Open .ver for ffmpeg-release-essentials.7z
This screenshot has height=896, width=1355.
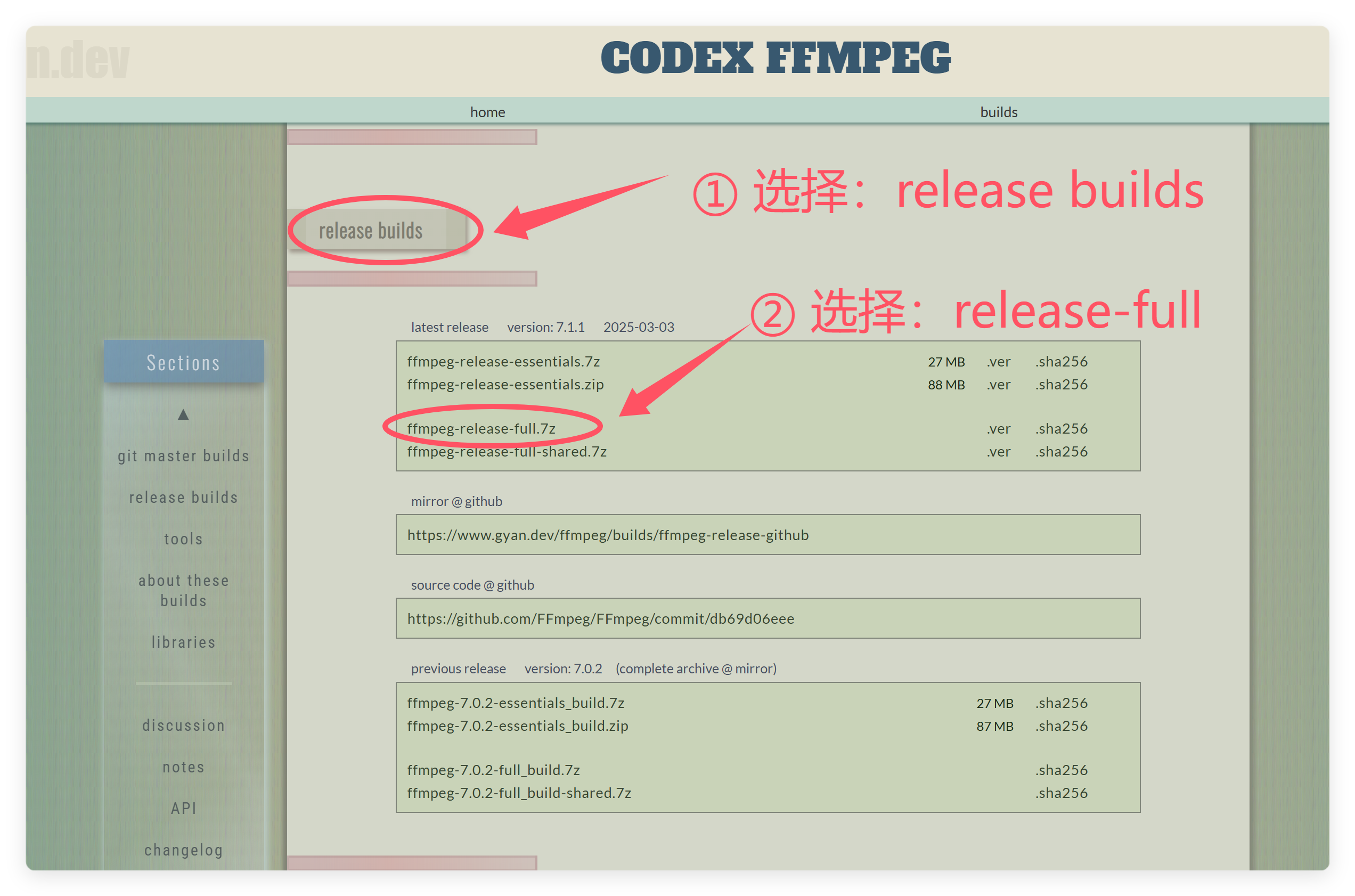click(x=998, y=362)
